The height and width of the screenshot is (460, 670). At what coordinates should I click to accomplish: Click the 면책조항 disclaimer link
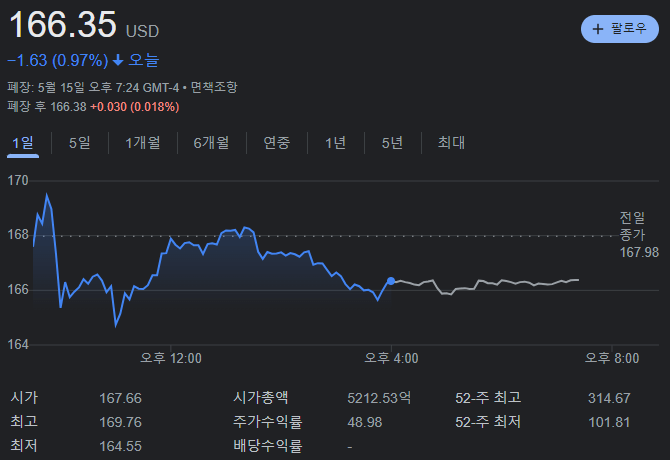[214, 88]
